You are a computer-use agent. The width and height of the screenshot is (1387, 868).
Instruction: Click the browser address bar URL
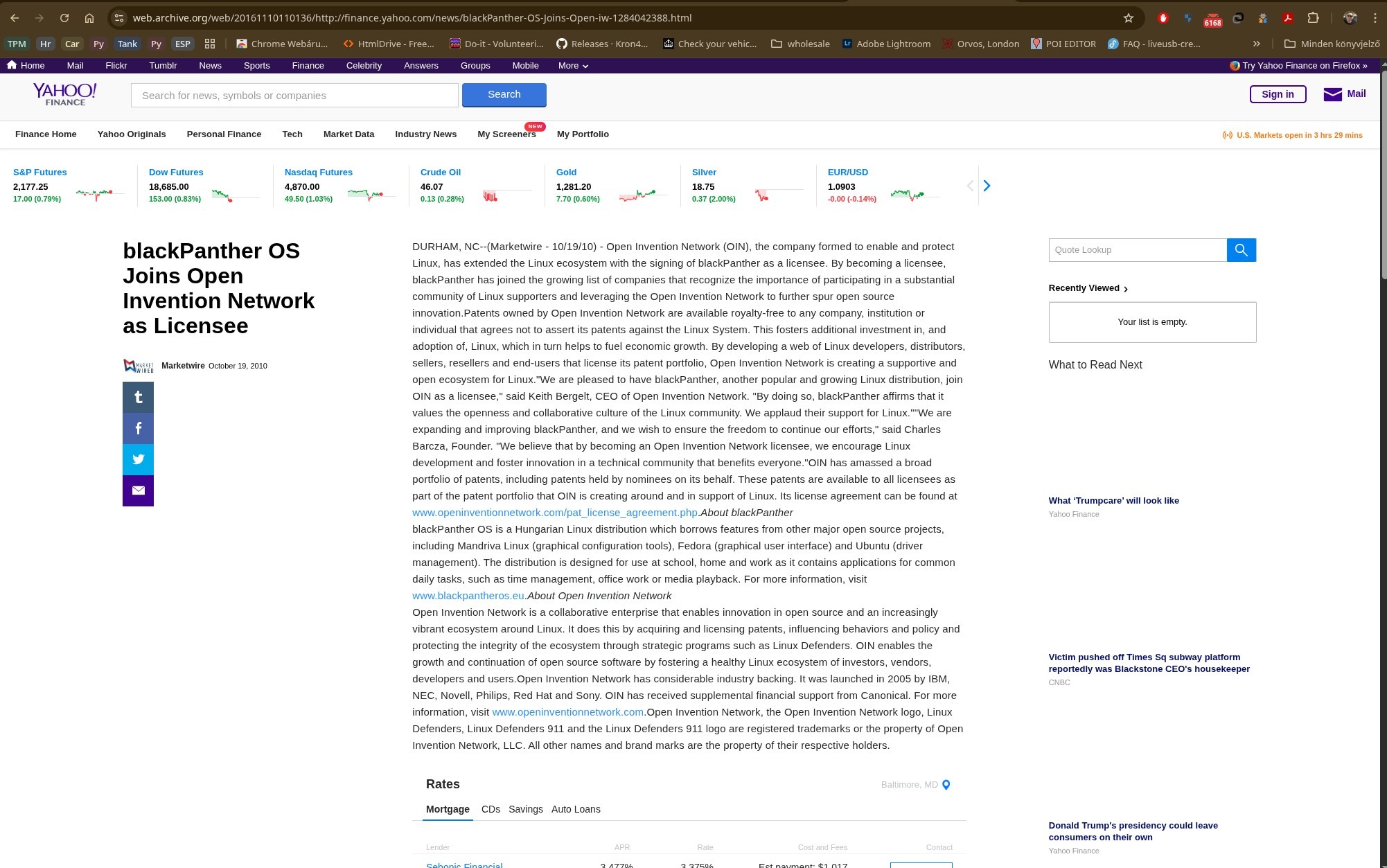tap(412, 18)
